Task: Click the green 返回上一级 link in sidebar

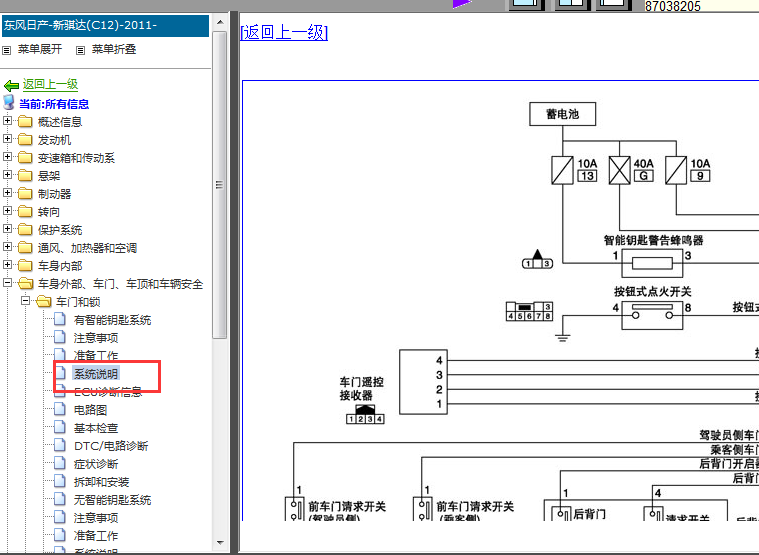Action: (50, 85)
